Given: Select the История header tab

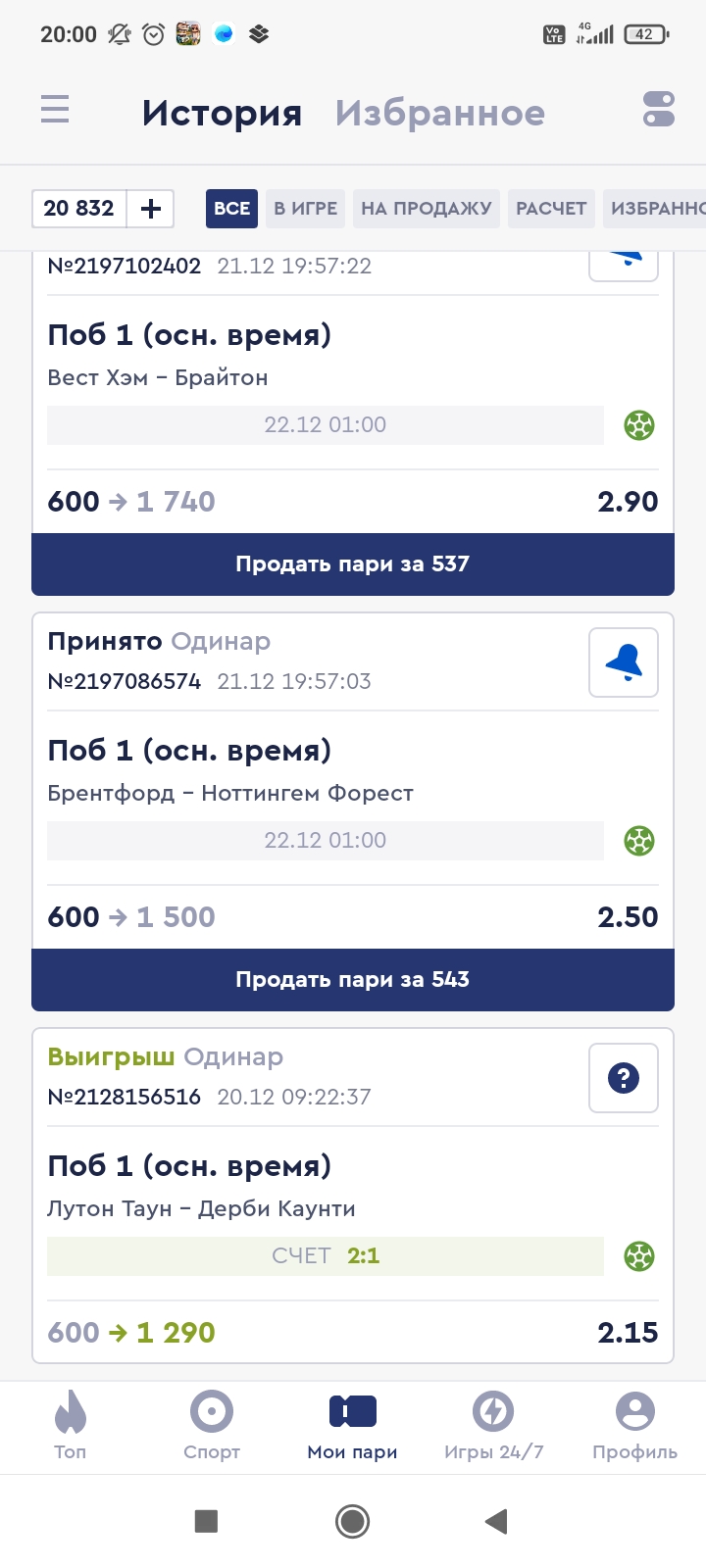Looking at the screenshot, I should coord(222,113).
